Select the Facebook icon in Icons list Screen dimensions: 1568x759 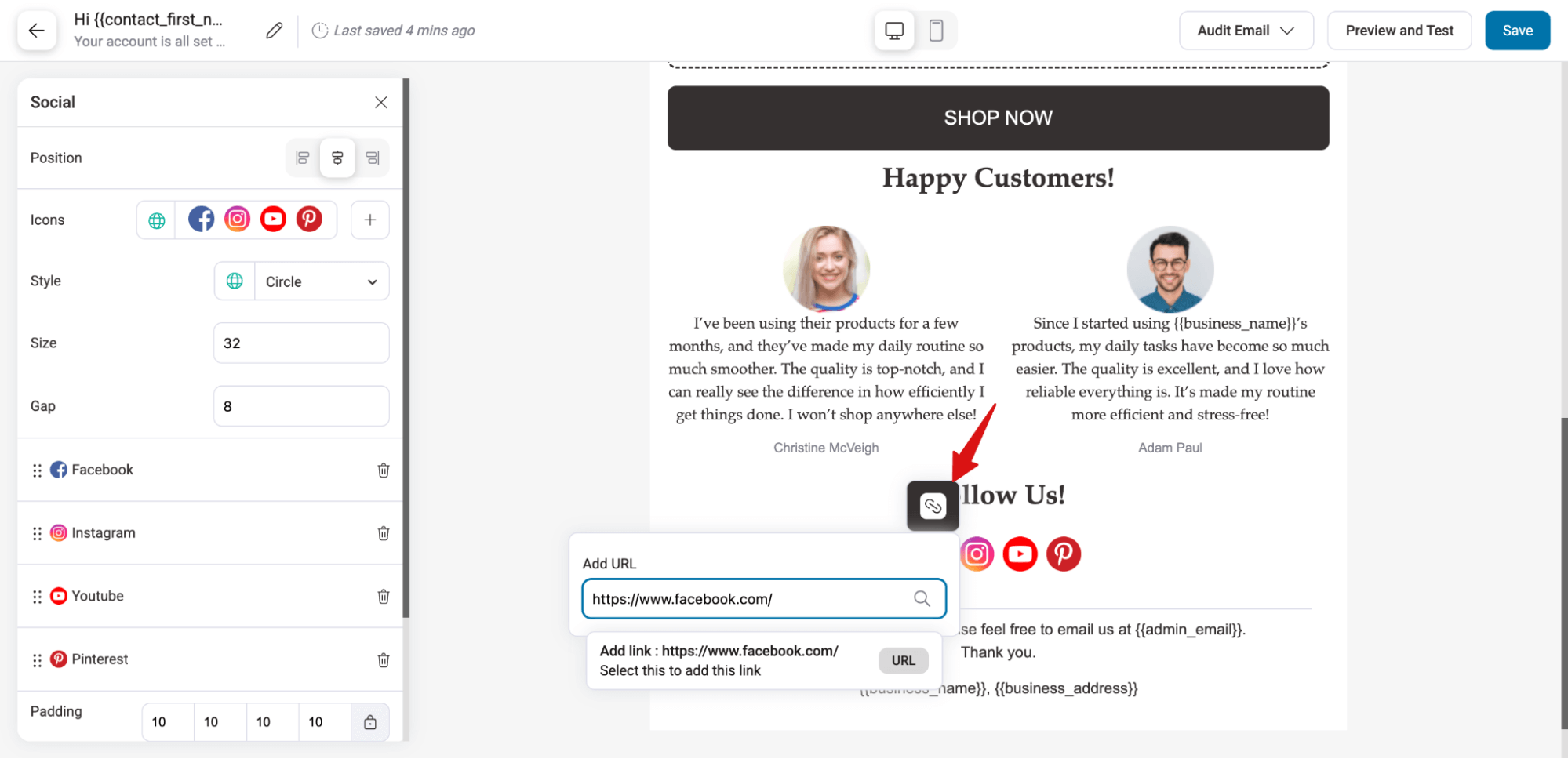202,220
